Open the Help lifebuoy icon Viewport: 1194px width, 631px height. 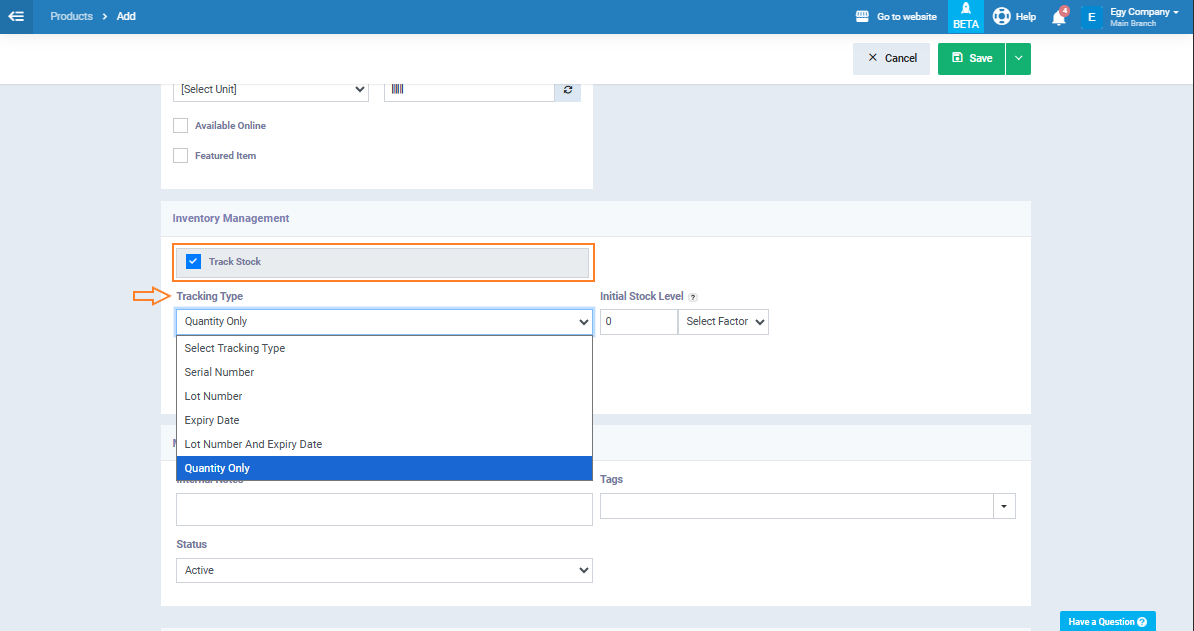click(1001, 17)
